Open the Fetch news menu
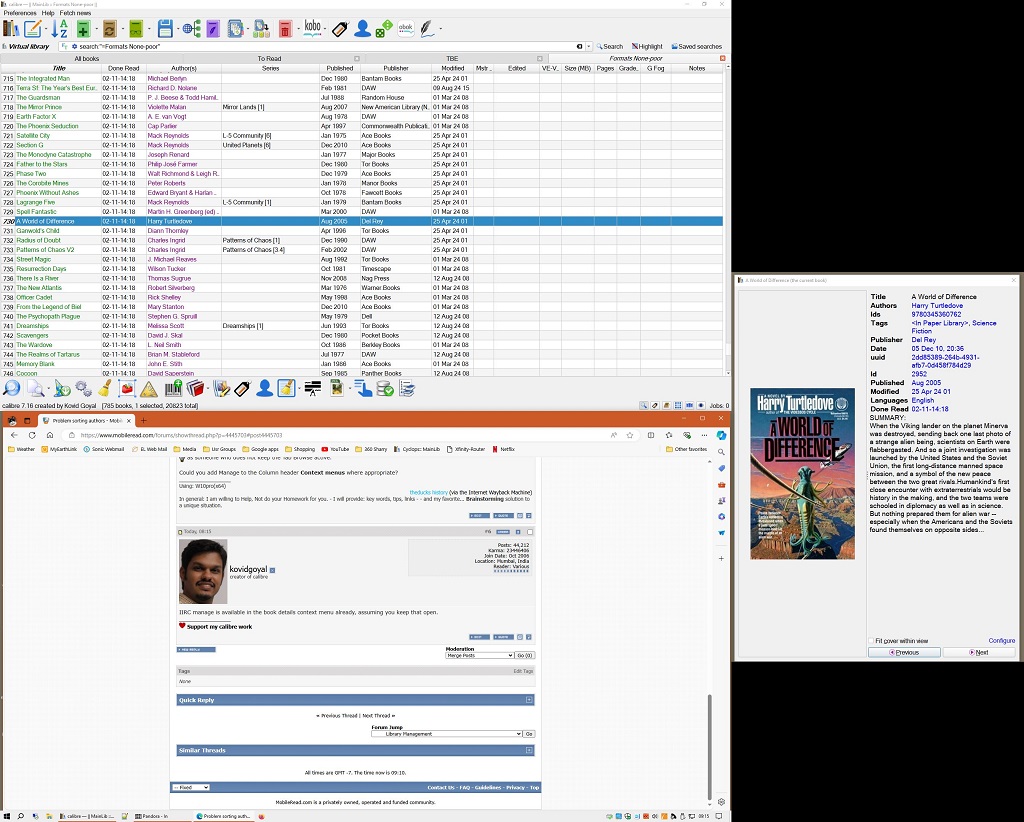 75,13
